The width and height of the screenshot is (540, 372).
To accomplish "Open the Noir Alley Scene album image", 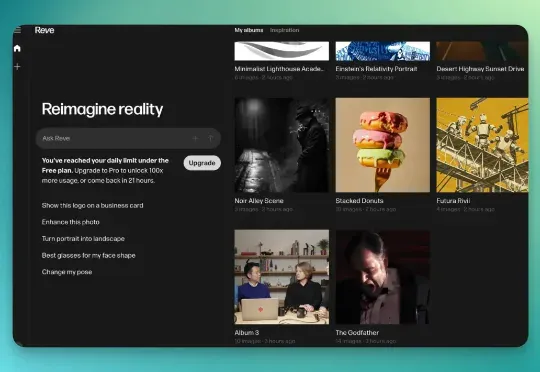I will coord(282,145).
